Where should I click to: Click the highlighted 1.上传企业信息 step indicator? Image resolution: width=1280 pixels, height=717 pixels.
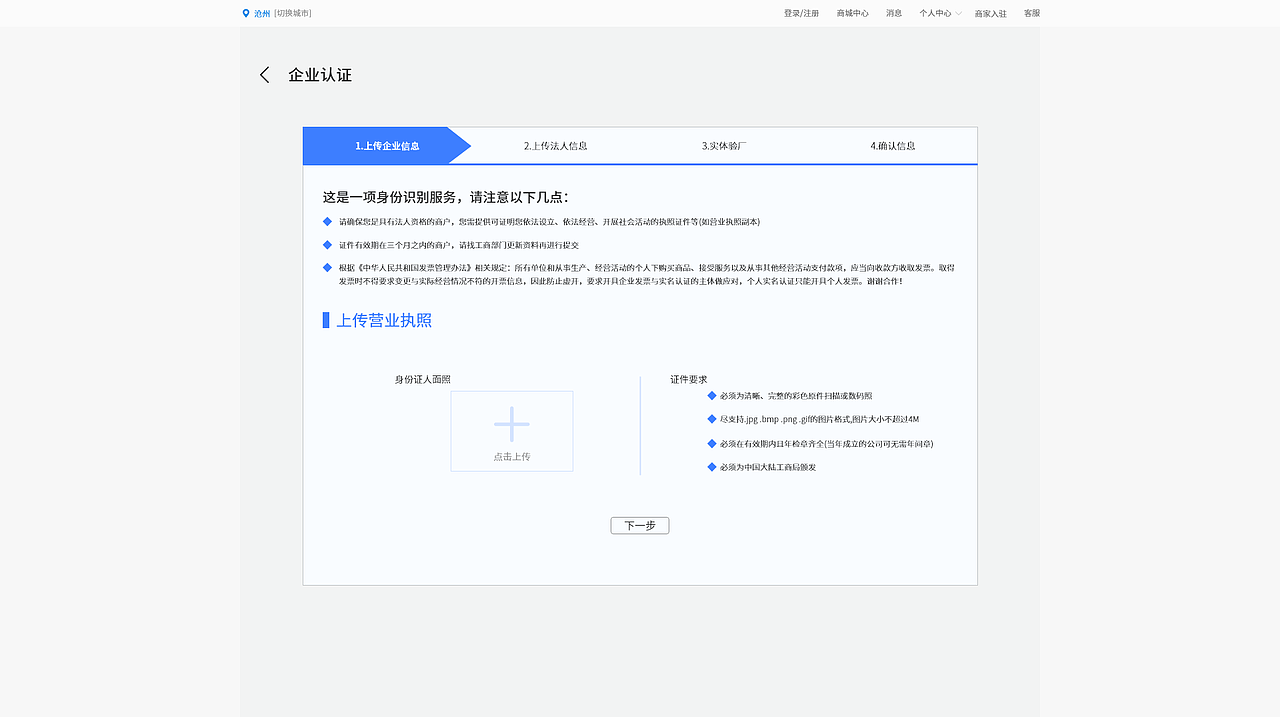click(387, 145)
